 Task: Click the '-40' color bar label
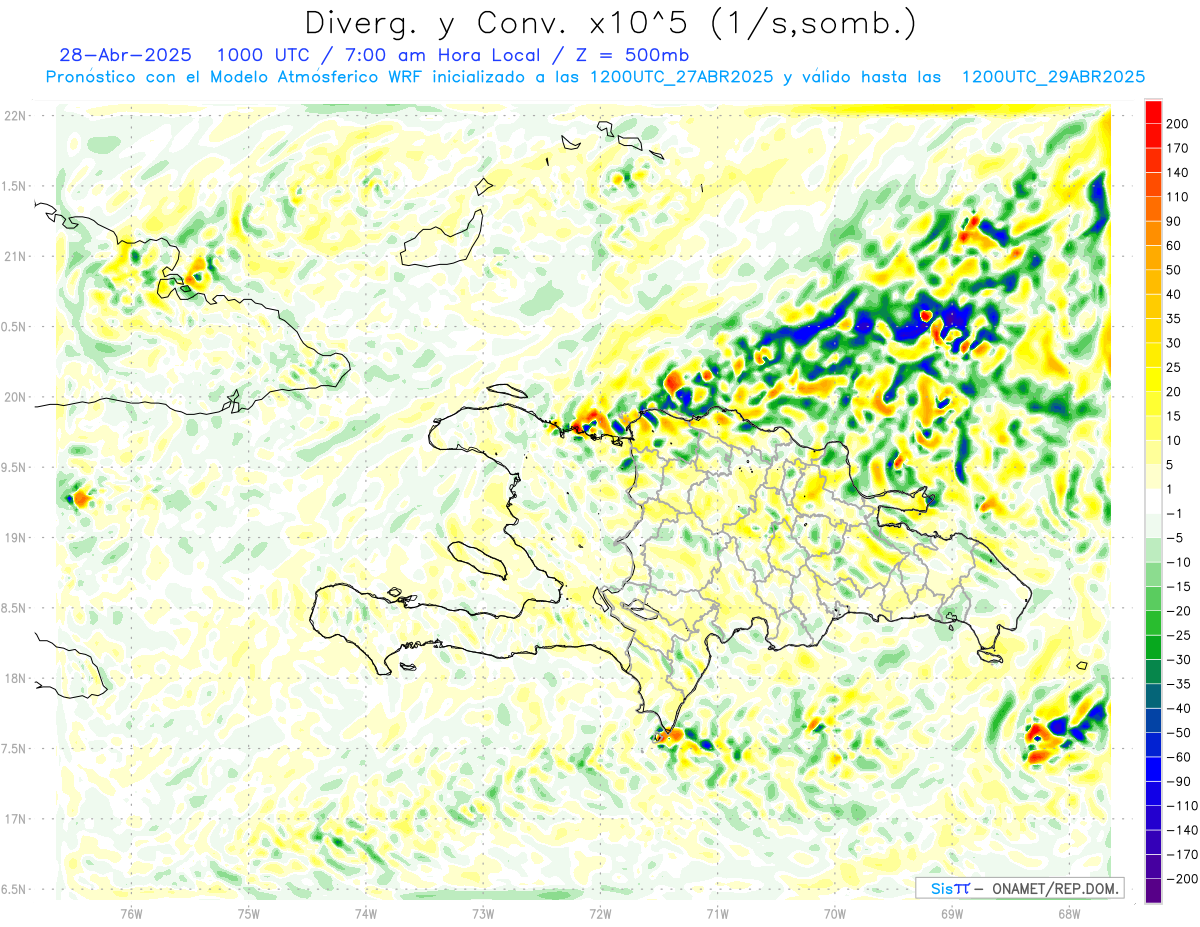(1180, 708)
